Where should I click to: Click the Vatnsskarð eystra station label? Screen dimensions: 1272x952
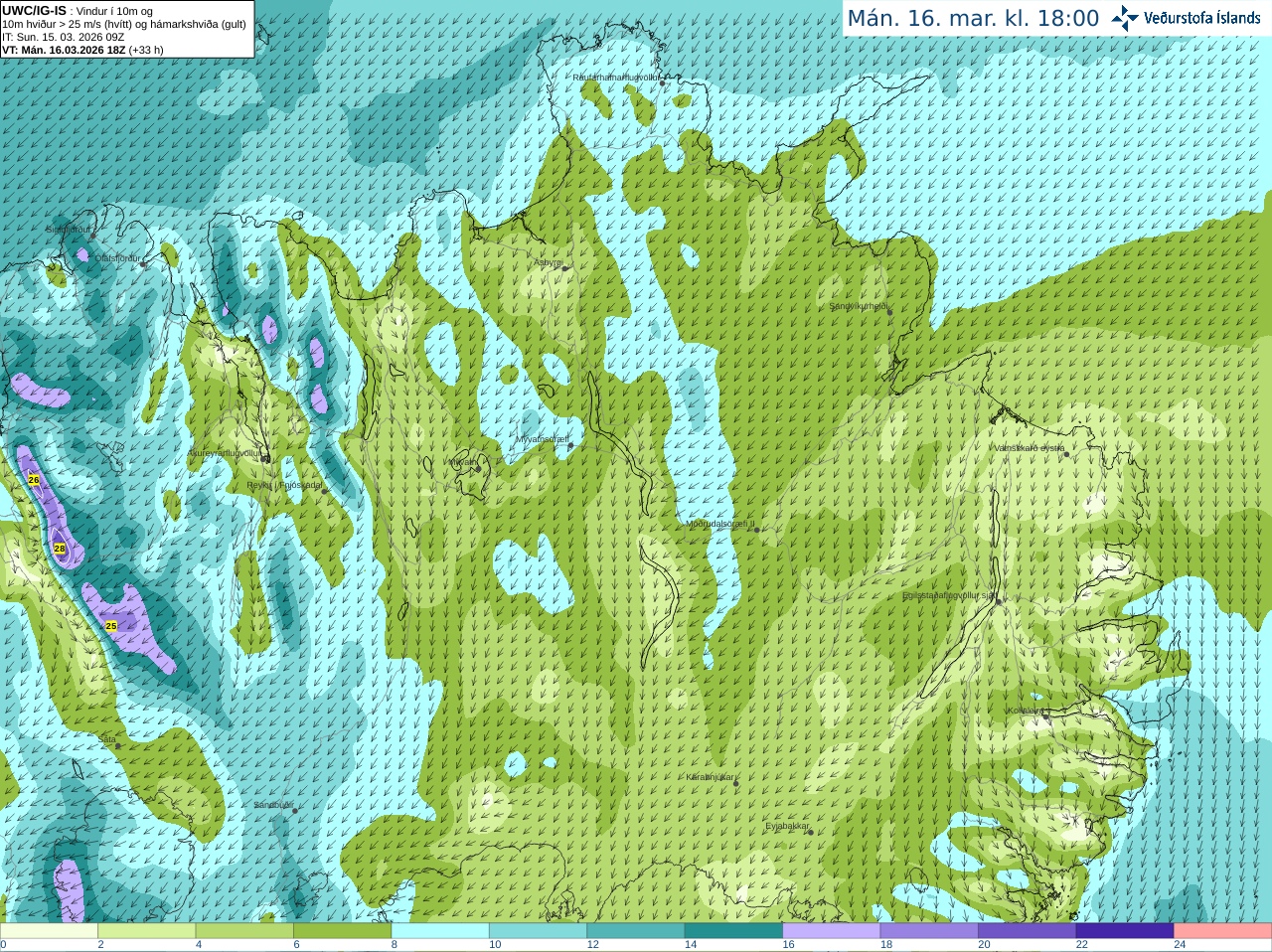click(x=1030, y=448)
